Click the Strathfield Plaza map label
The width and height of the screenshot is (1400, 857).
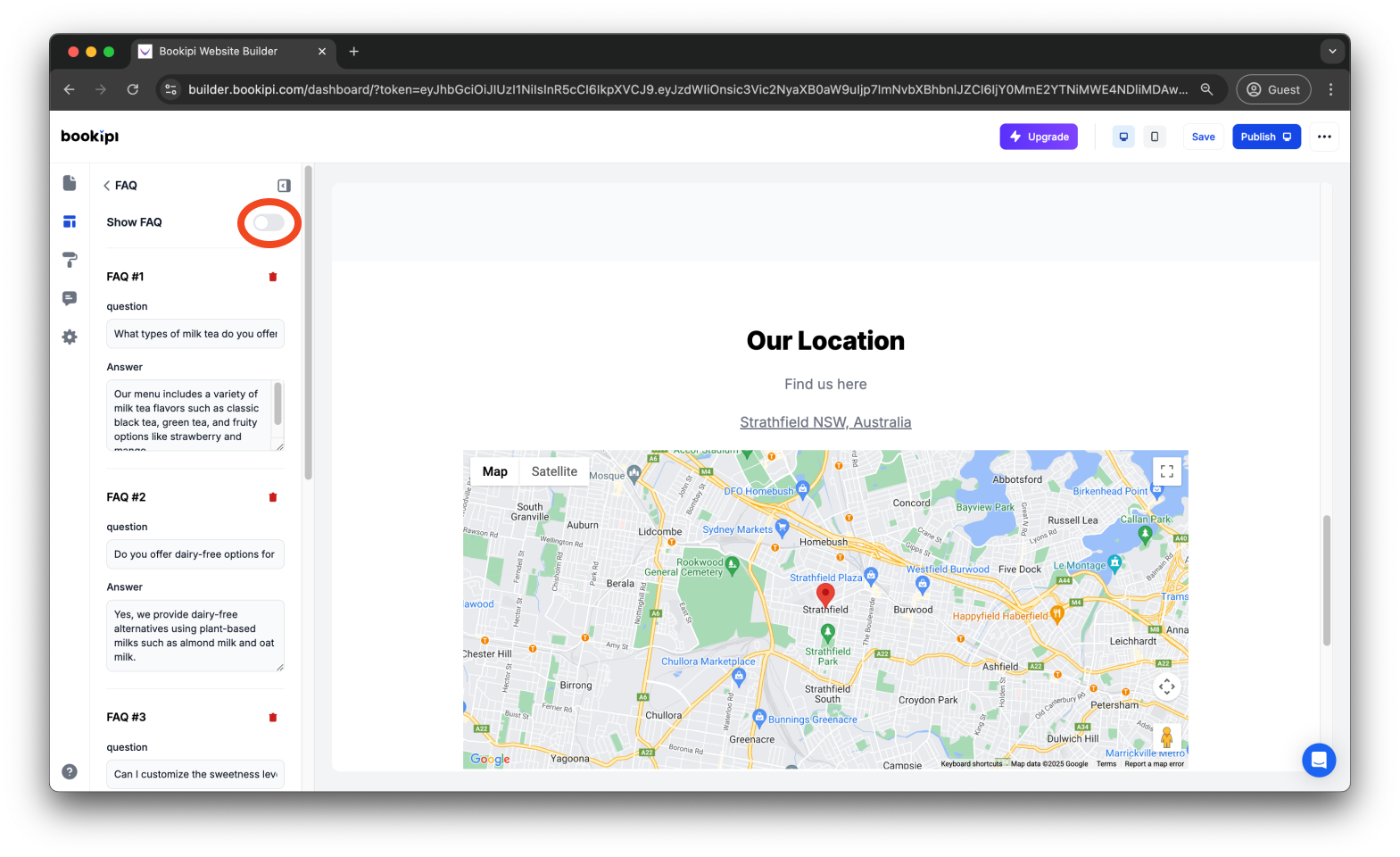(x=826, y=578)
